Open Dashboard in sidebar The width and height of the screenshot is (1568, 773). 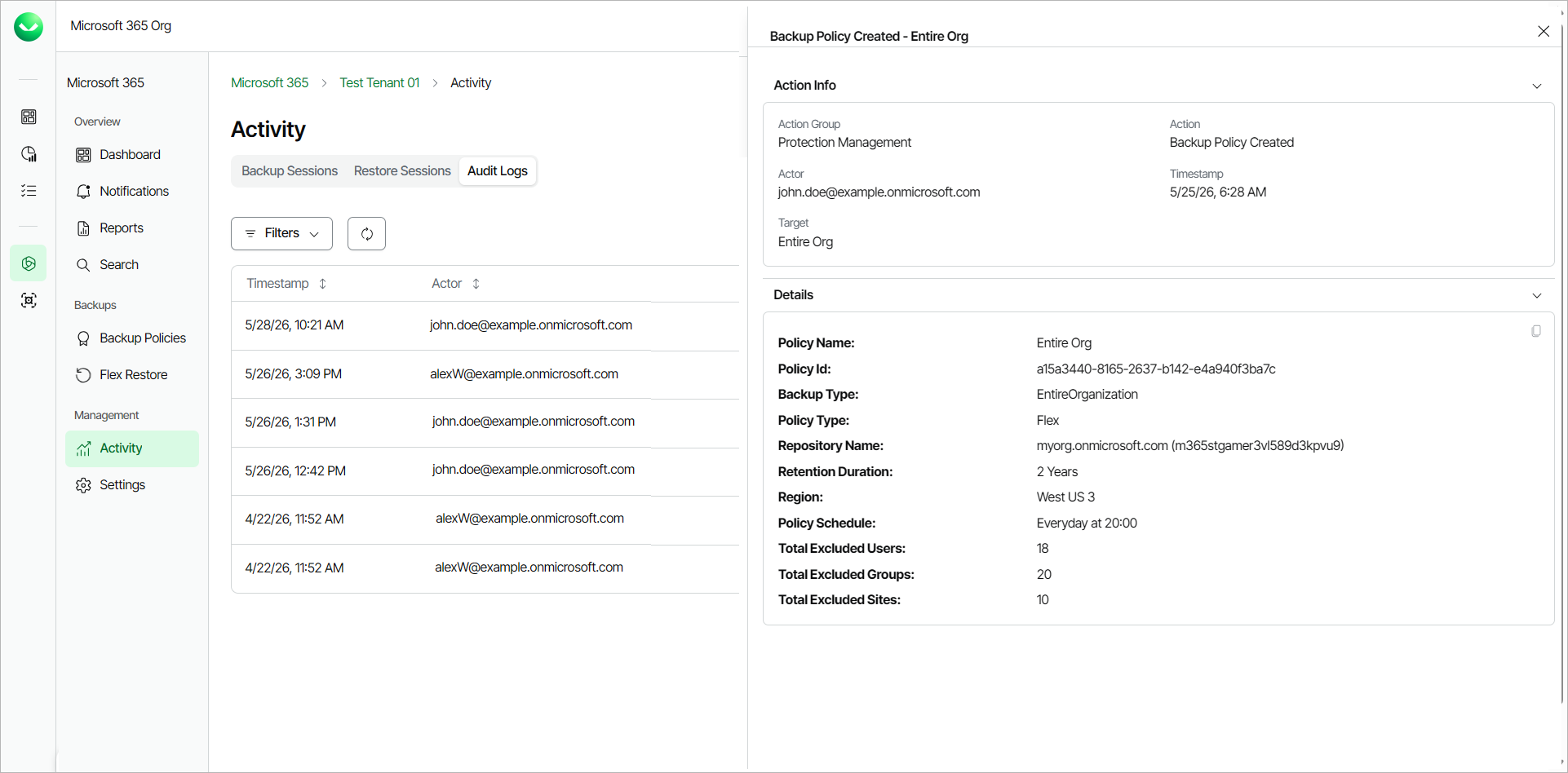point(132,155)
